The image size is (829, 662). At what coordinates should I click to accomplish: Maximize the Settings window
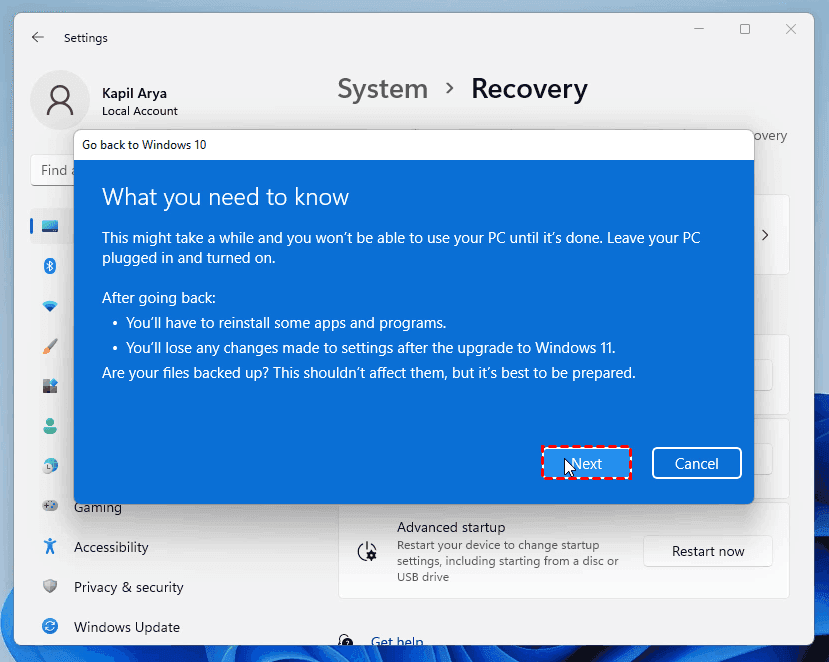(745, 29)
